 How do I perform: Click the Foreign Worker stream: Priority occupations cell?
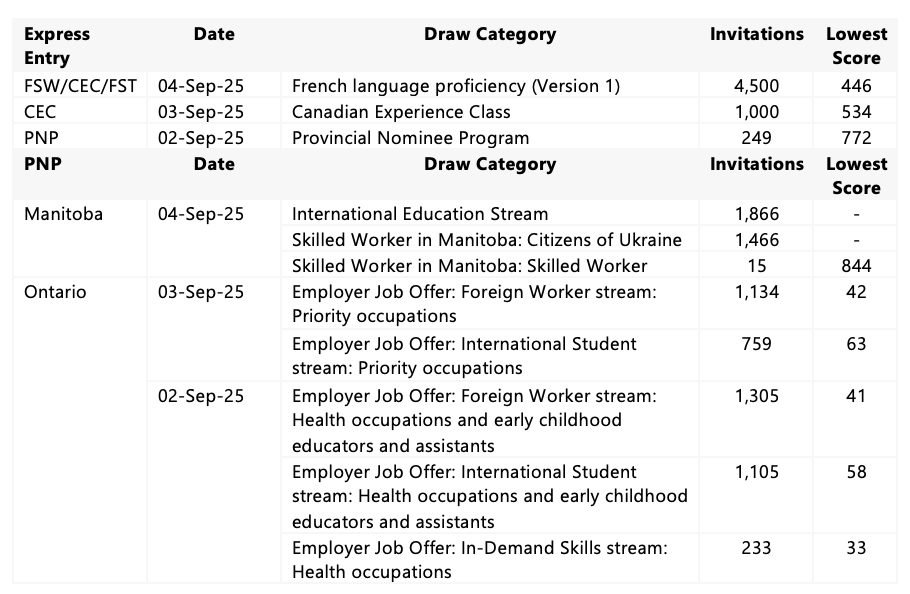474,304
